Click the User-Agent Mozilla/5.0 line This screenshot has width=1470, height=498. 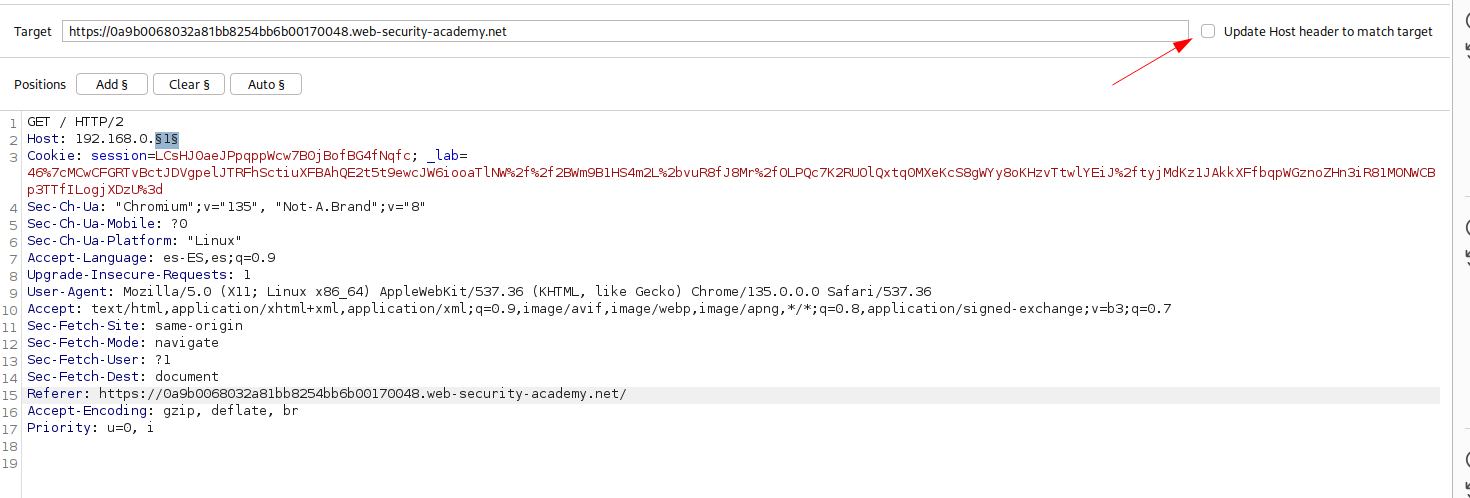click(x=479, y=291)
